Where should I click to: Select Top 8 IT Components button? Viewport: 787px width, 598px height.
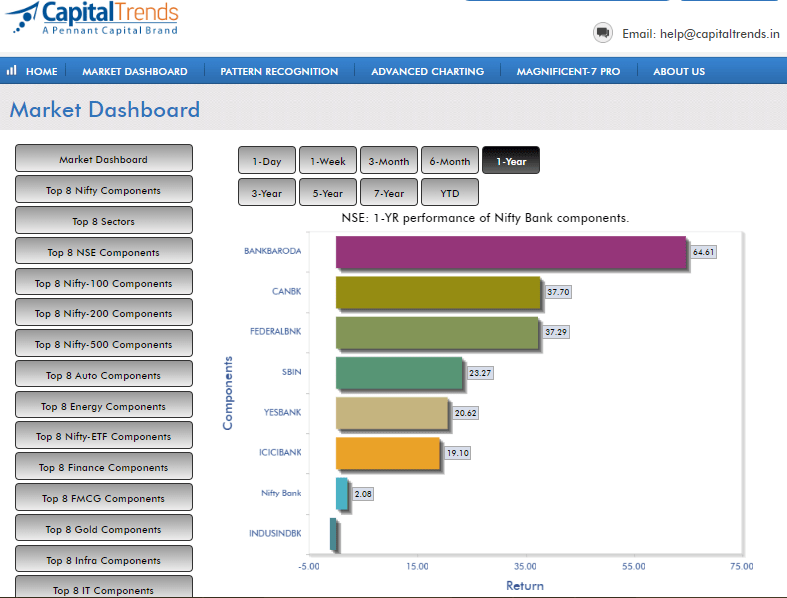104,587
